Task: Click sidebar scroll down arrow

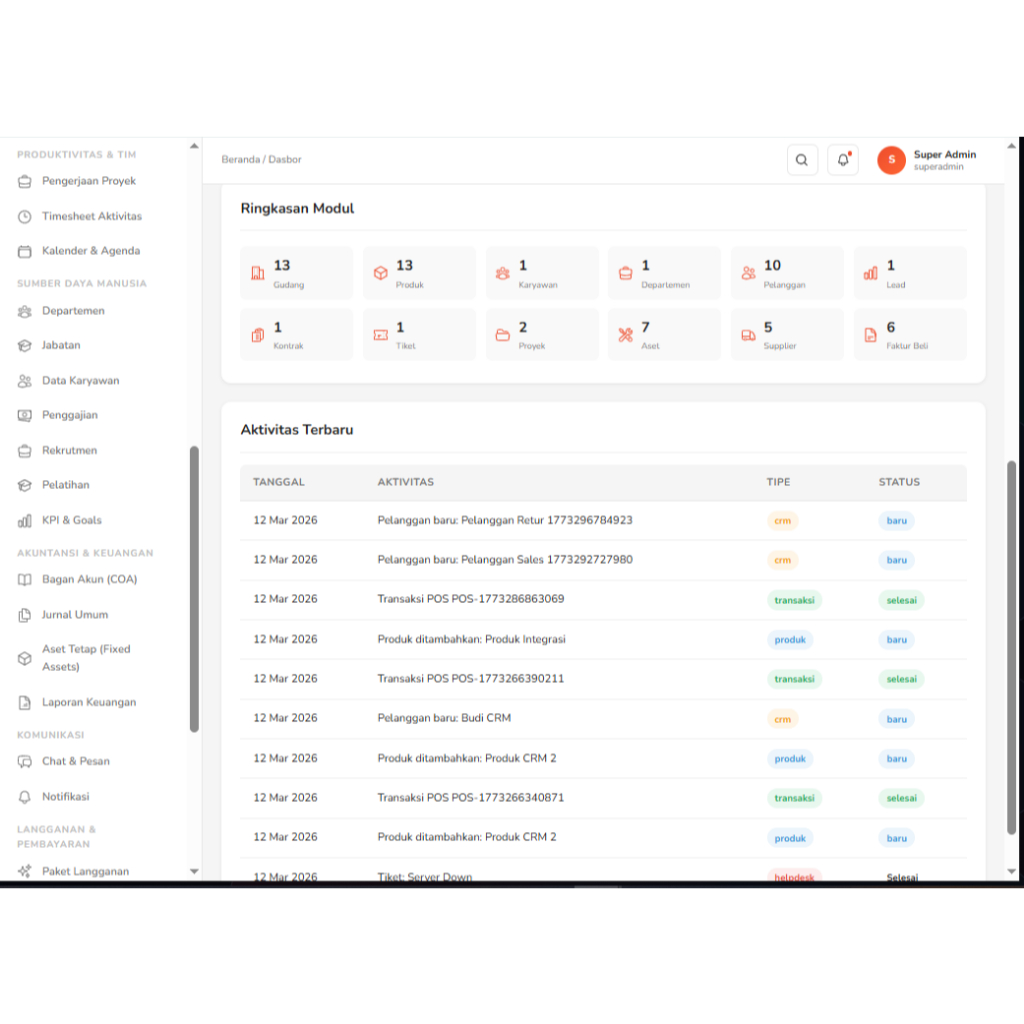Action: (194, 871)
